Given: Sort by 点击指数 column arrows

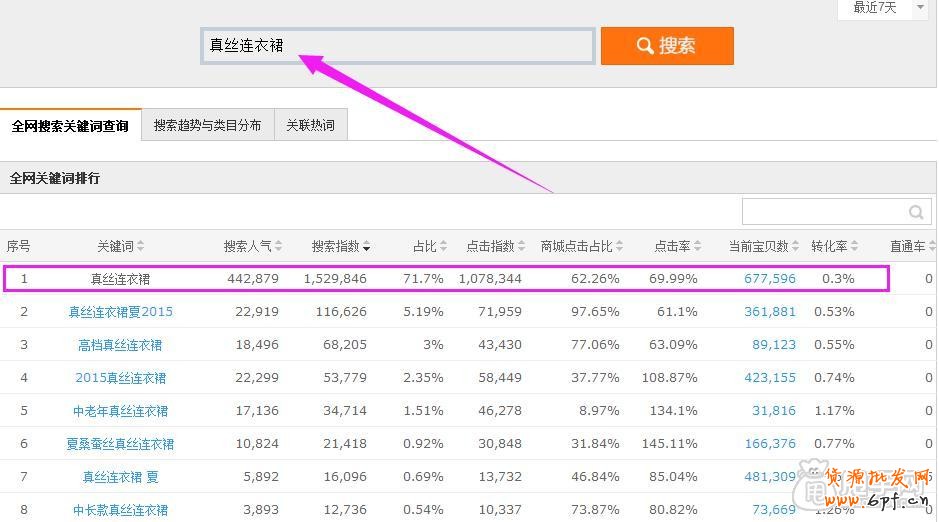Looking at the screenshot, I should [x=521, y=246].
